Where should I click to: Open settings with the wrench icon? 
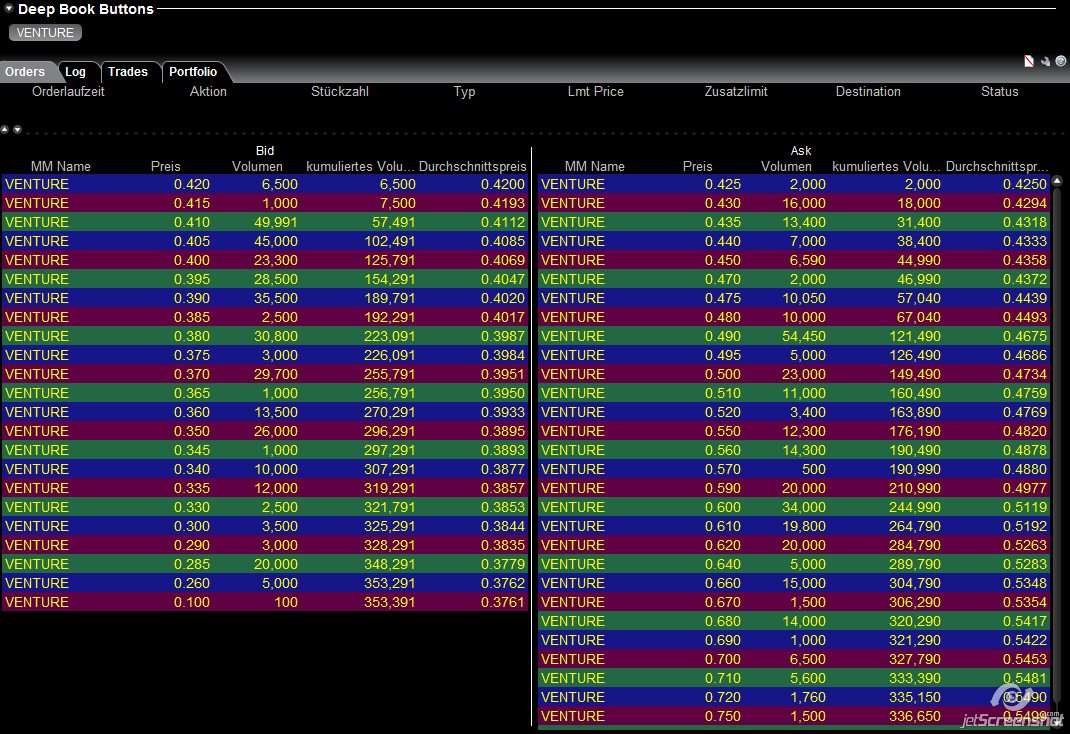(x=1045, y=61)
